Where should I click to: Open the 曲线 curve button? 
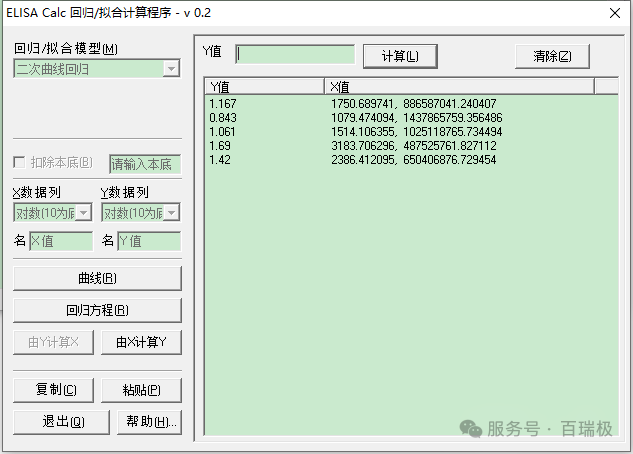click(x=97, y=278)
